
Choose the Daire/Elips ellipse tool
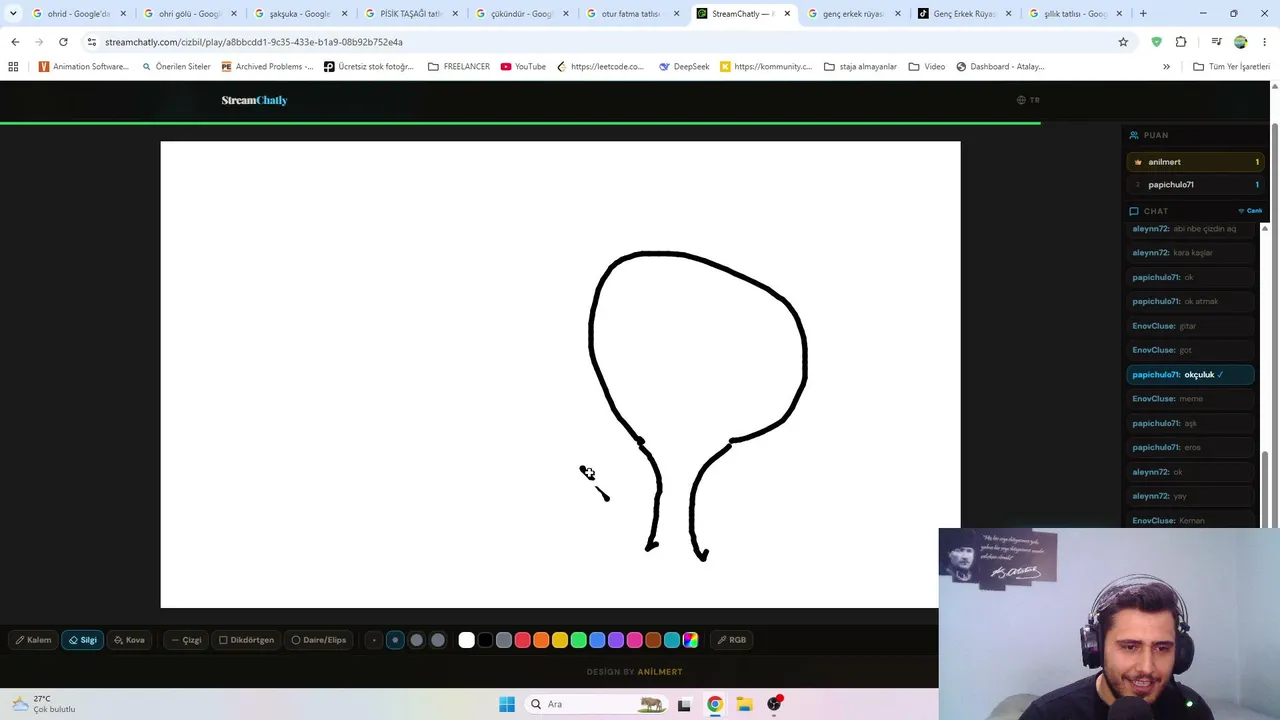tap(319, 640)
